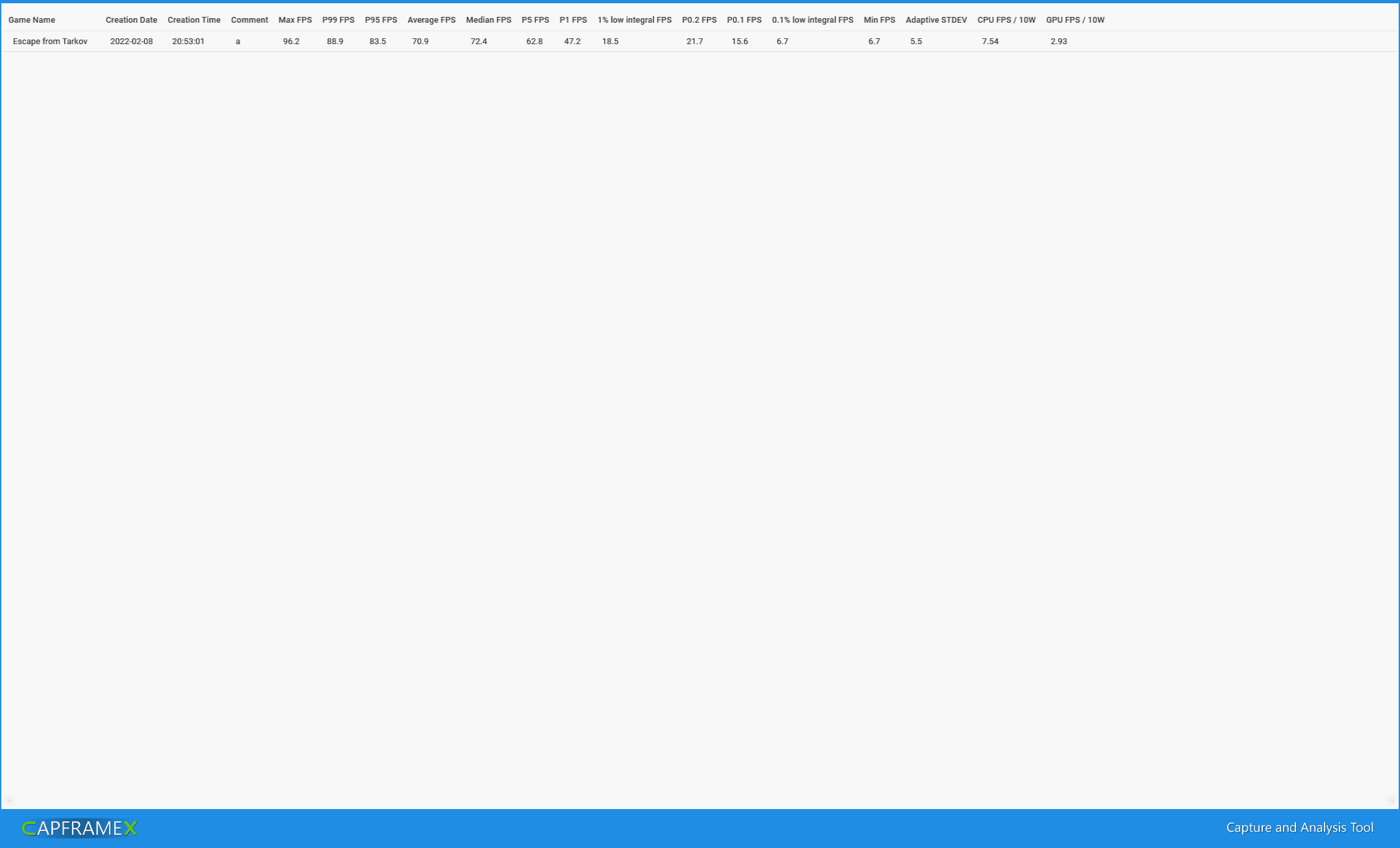Click the Min FPS column header
Viewport: 1400px width, 848px height.
click(x=879, y=20)
